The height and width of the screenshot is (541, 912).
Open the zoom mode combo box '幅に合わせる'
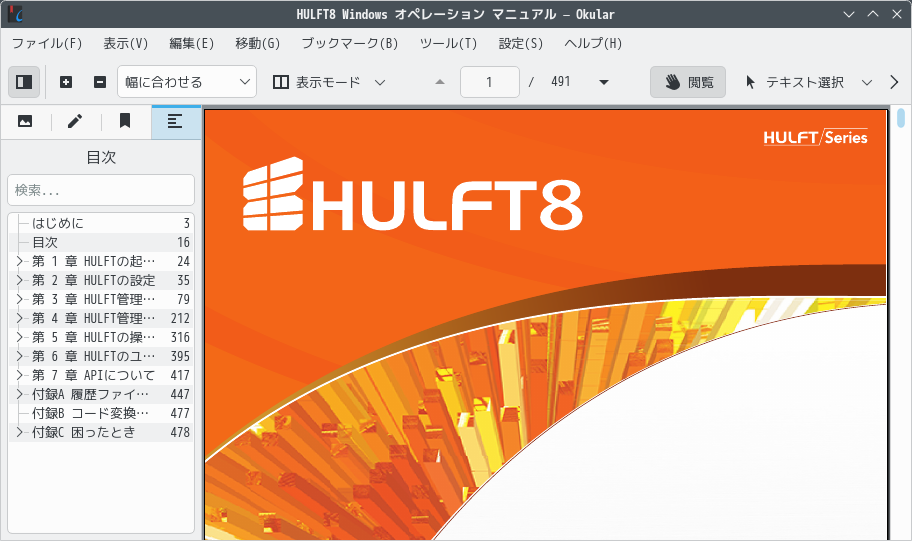pos(187,82)
